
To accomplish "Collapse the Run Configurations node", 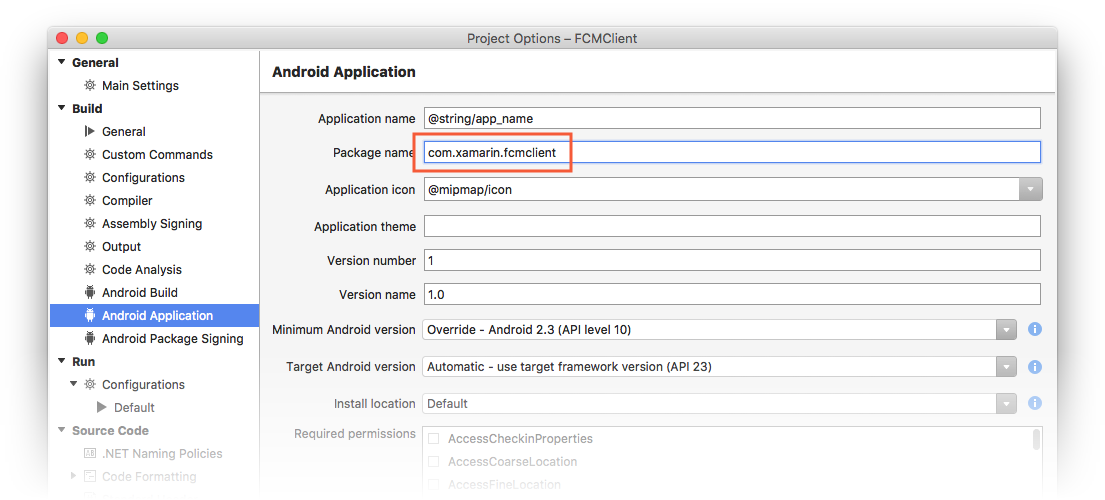I will (x=74, y=385).
